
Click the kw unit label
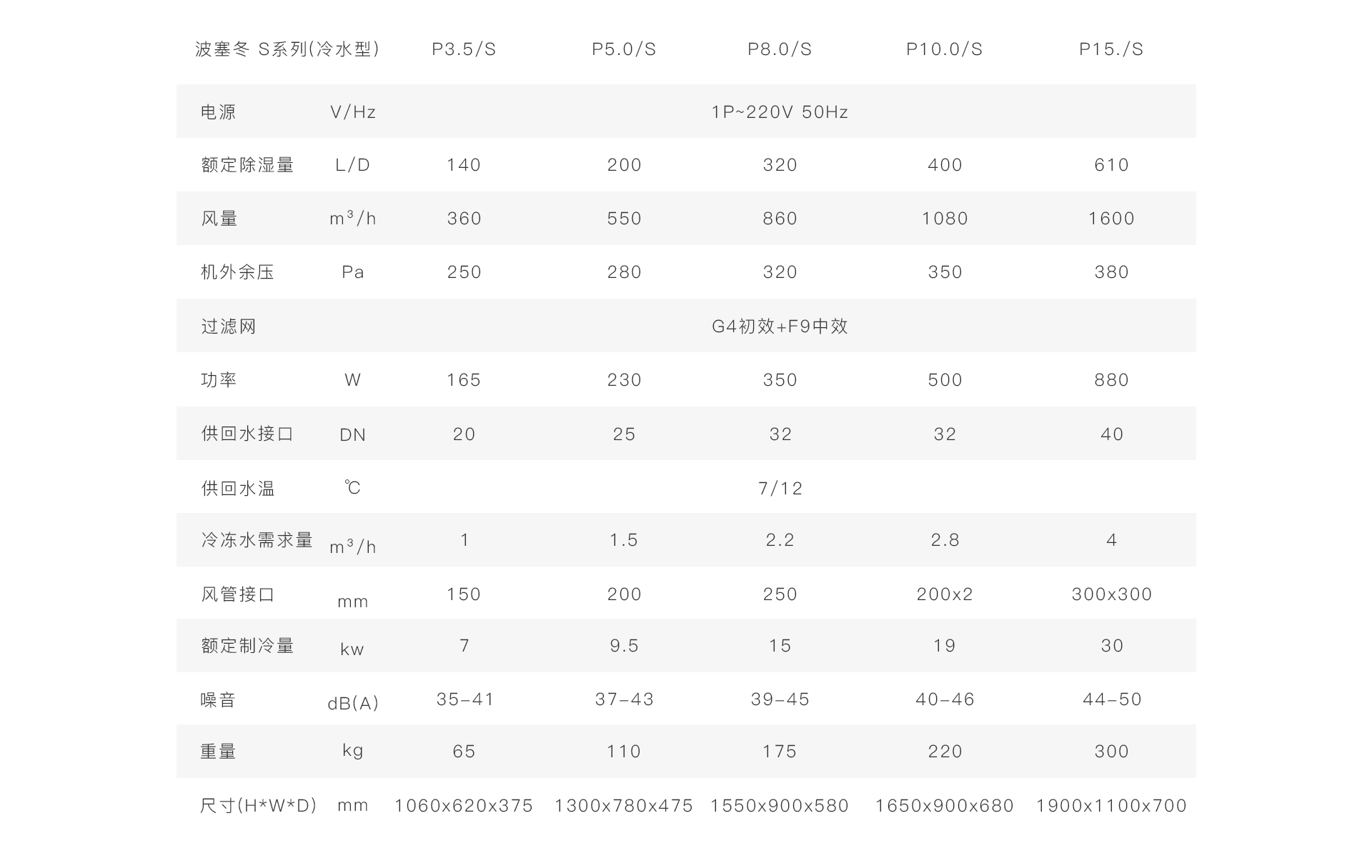[x=352, y=649]
